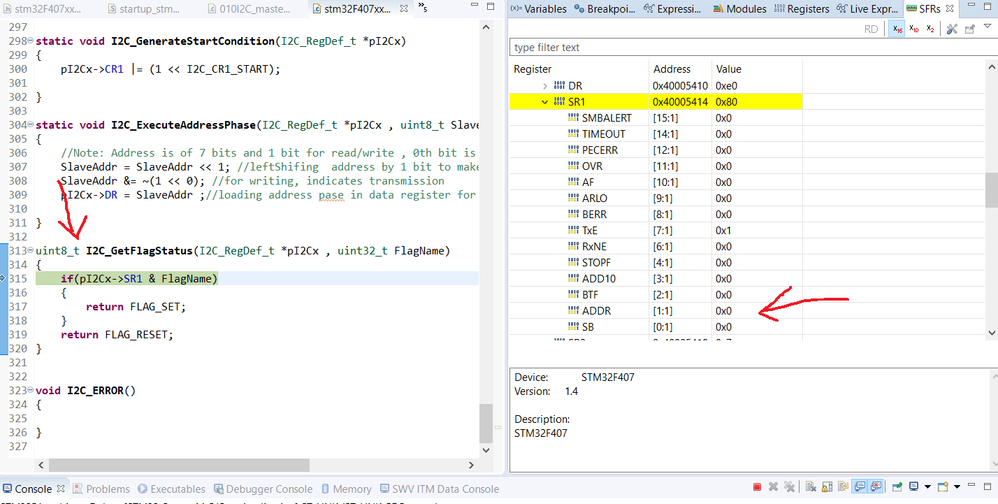Close the Console view tab
The image size is (998, 504).
[61, 489]
